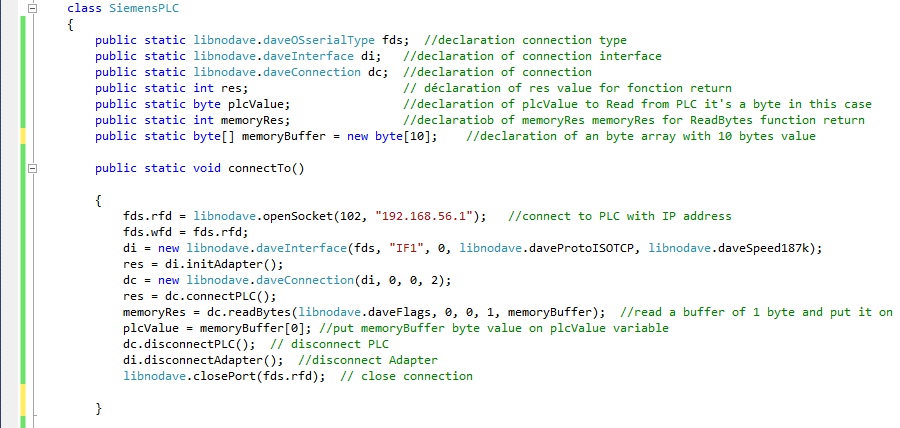Click 'plcValue = memoryBuffer[0];' statement

tap(218, 329)
